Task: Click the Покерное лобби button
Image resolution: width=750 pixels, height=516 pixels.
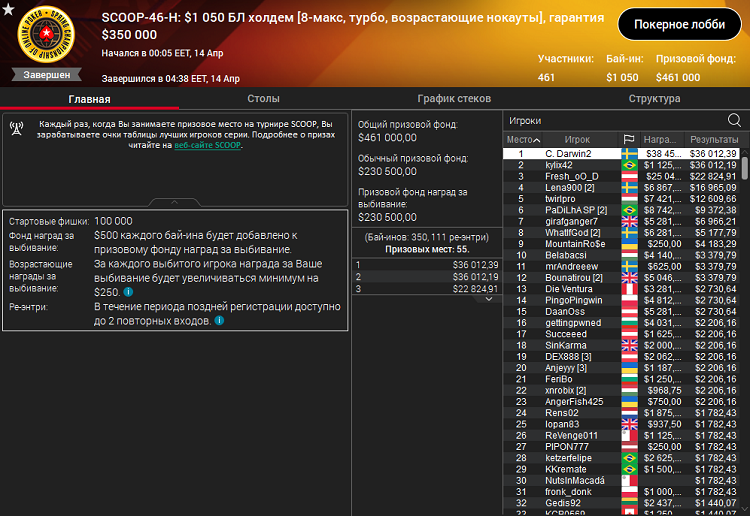Action: [x=679, y=24]
